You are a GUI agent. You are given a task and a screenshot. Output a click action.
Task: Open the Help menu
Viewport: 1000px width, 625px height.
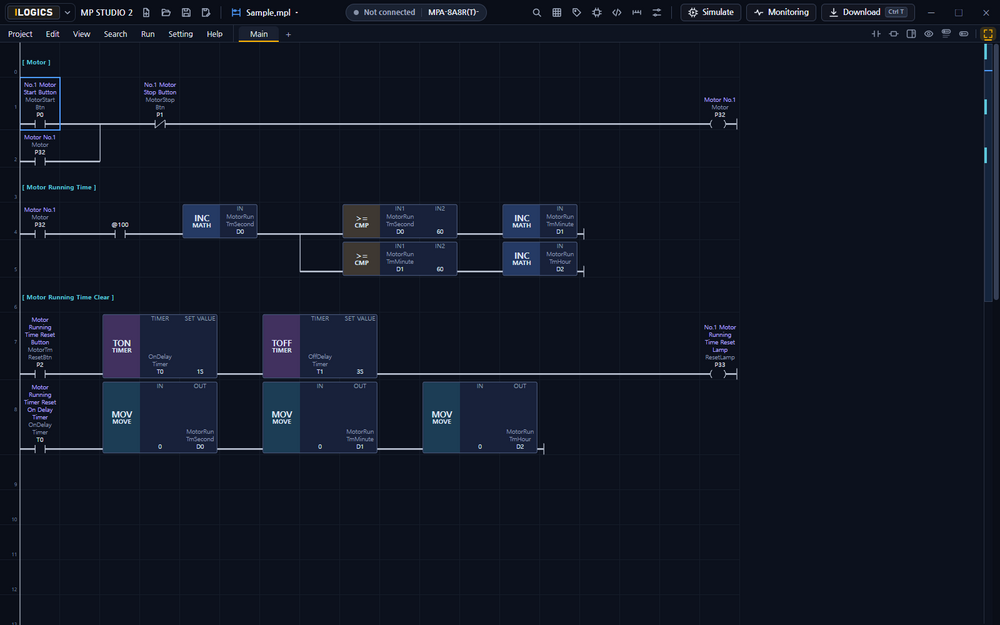coord(215,34)
